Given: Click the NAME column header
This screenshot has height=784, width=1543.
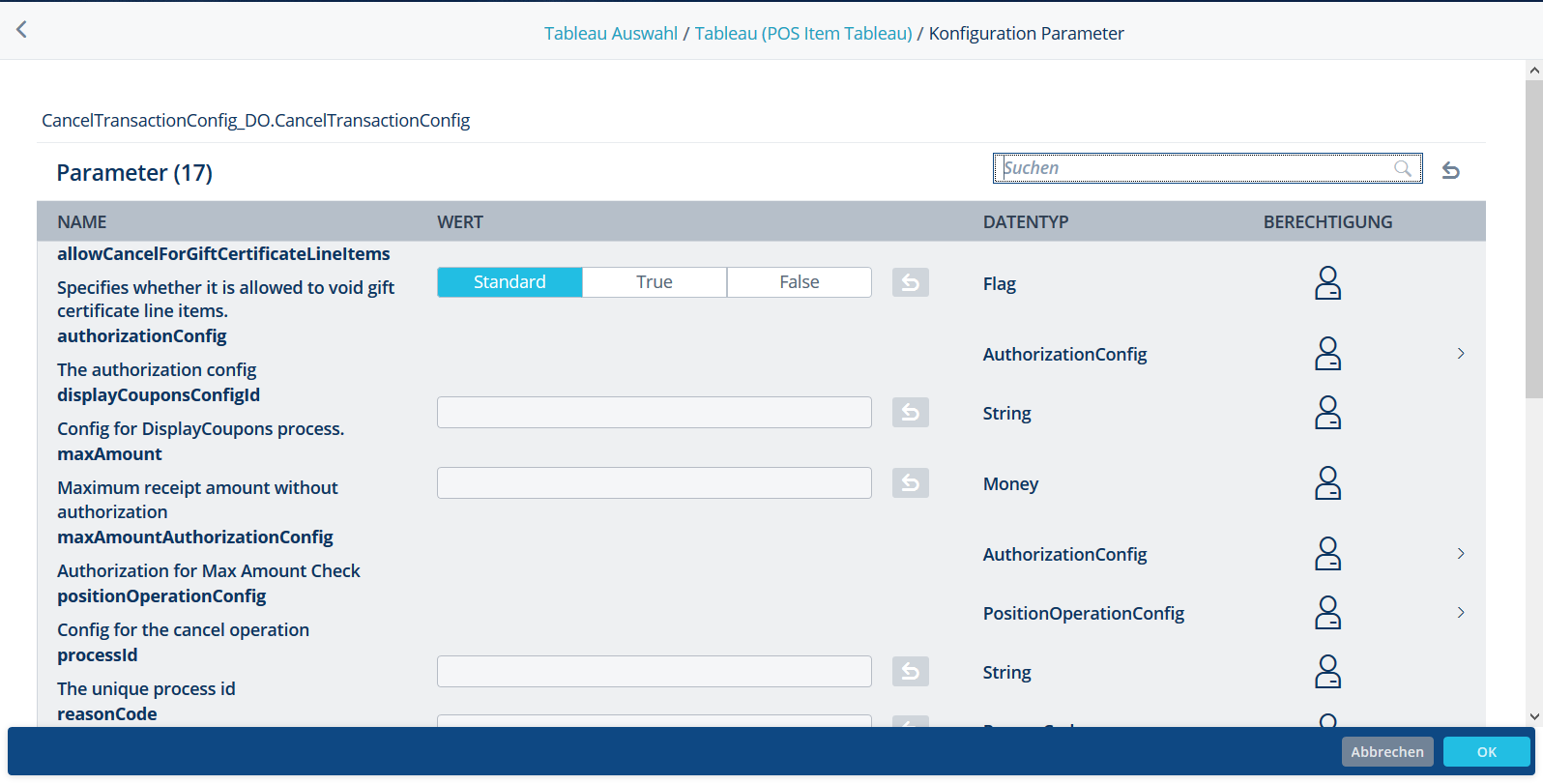Looking at the screenshot, I should pos(82,222).
